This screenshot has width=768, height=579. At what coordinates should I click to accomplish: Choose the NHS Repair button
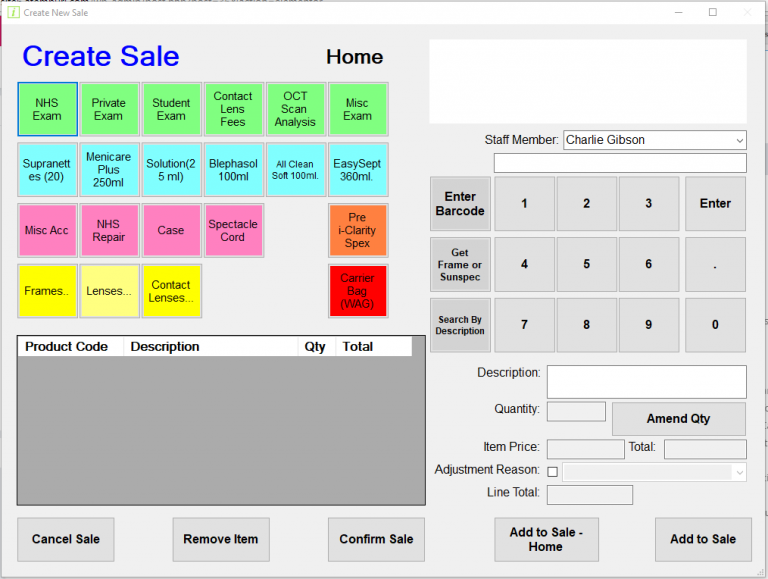pyautogui.click(x=109, y=231)
